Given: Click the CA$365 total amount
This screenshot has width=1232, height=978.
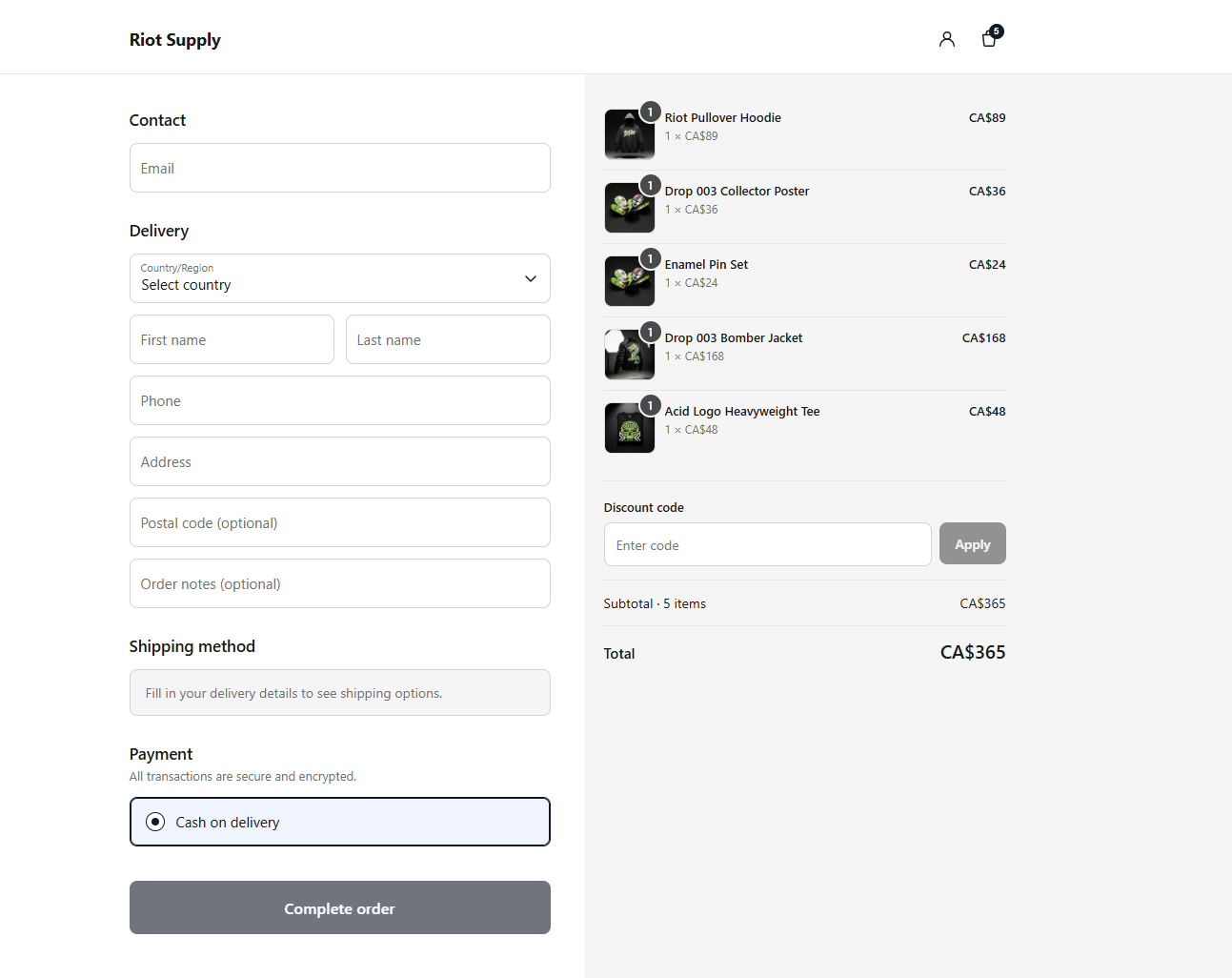Looking at the screenshot, I should 973,652.
